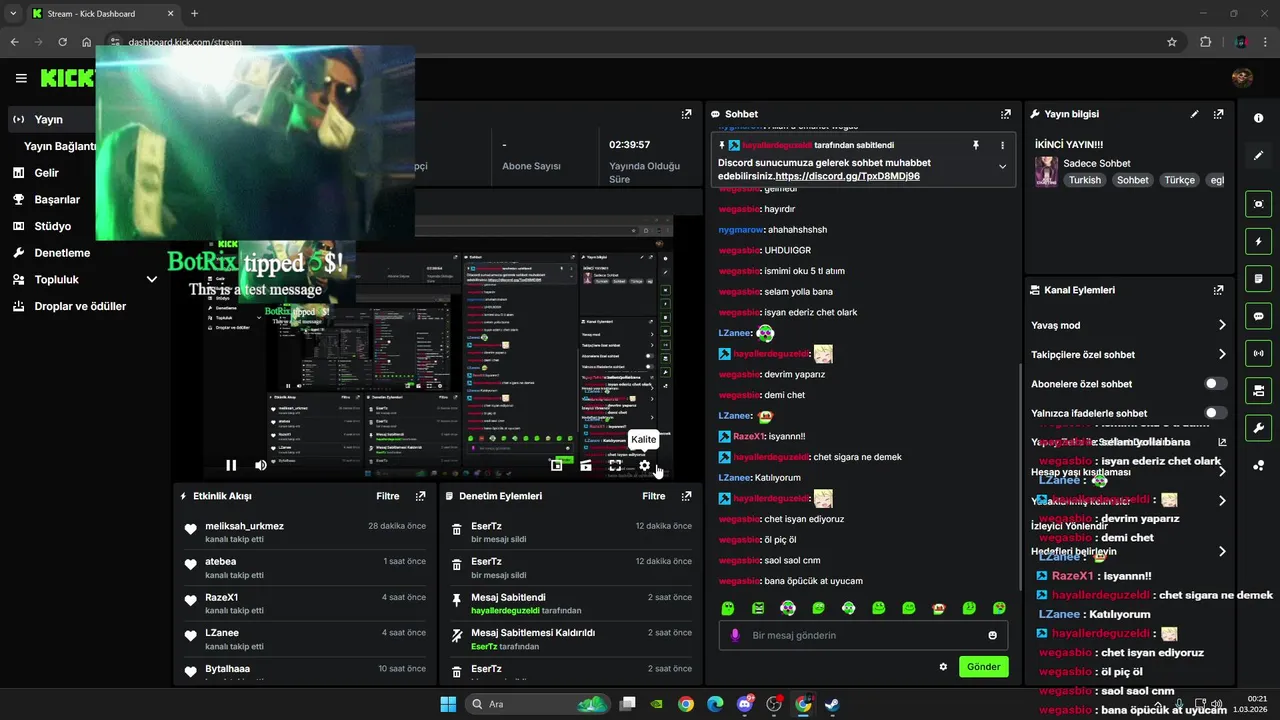Pop out the Etkinlik Akışı panel
Image resolution: width=1280 pixels, height=720 pixels.
coord(420,496)
